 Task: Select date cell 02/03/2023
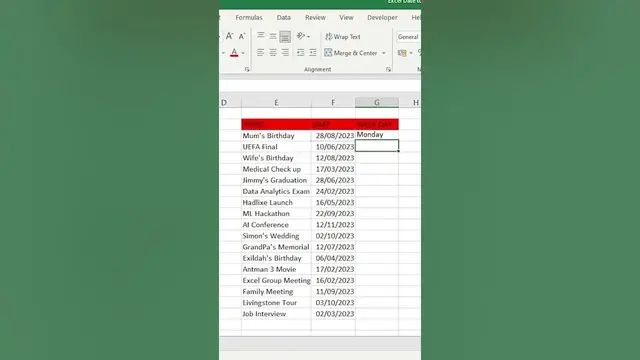333,313
